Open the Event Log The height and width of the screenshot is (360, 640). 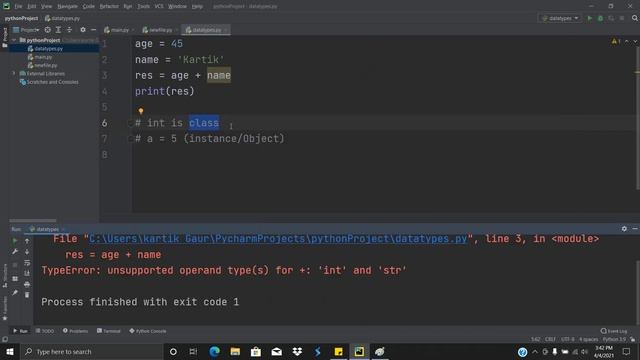click(x=614, y=331)
